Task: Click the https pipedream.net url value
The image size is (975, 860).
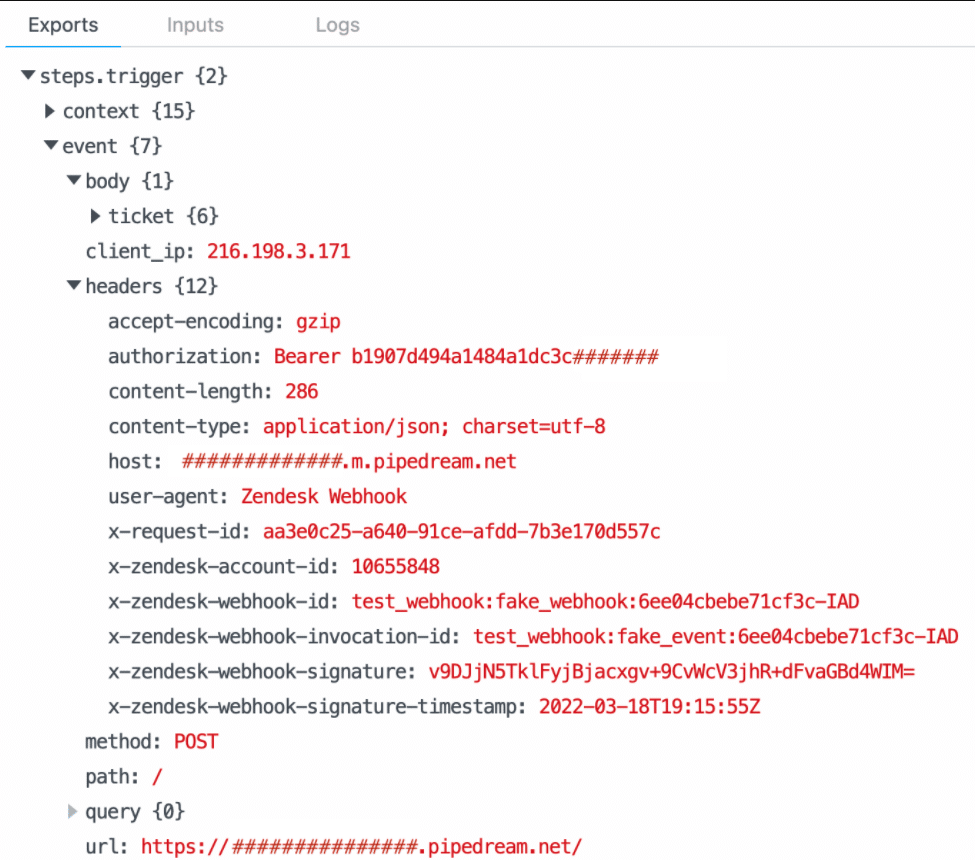Action: click(x=361, y=846)
